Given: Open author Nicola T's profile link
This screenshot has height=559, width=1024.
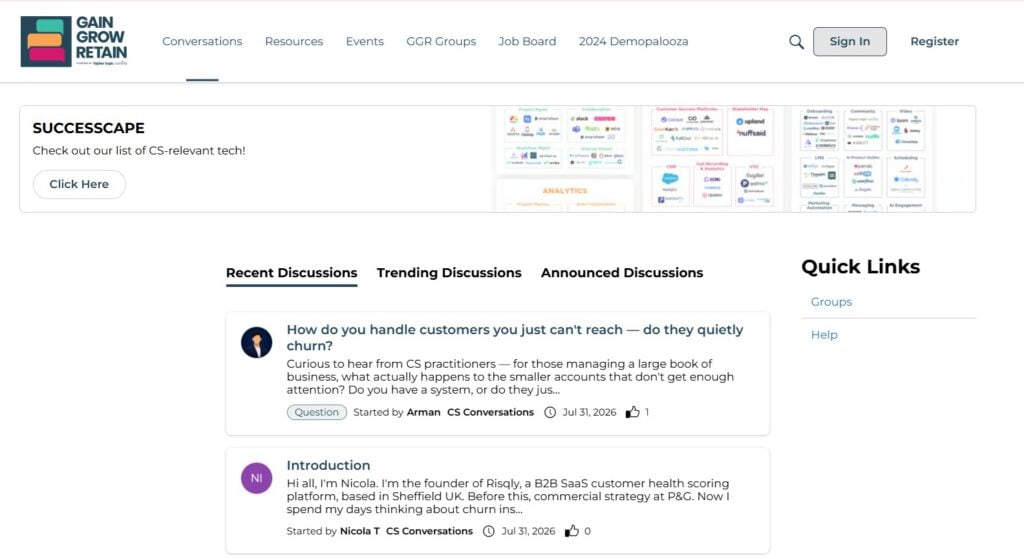Looking at the screenshot, I should [360, 531].
